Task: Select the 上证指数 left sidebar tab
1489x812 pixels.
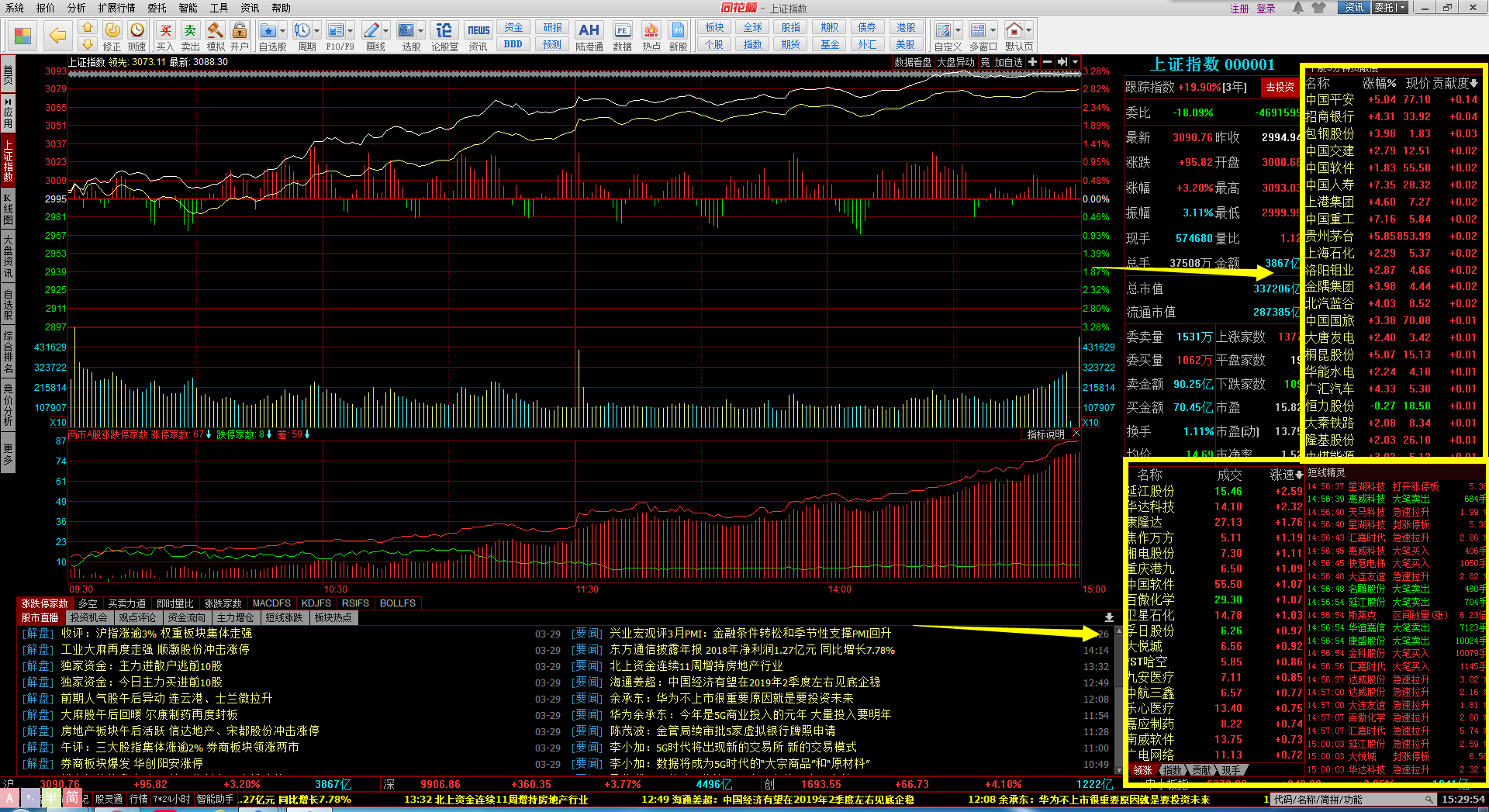Action: coord(8,161)
